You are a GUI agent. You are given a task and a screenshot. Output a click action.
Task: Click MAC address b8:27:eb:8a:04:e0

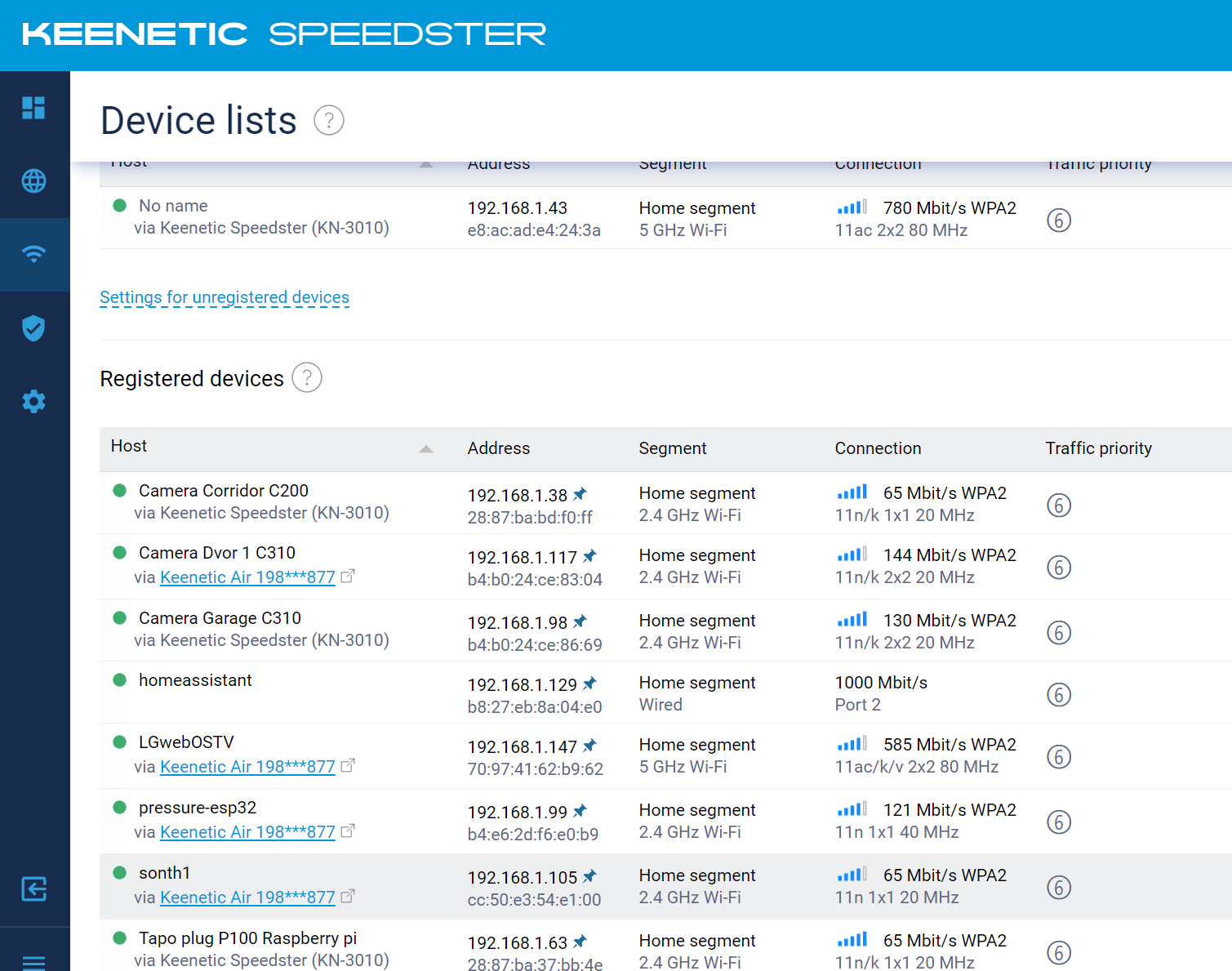(x=535, y=707)
